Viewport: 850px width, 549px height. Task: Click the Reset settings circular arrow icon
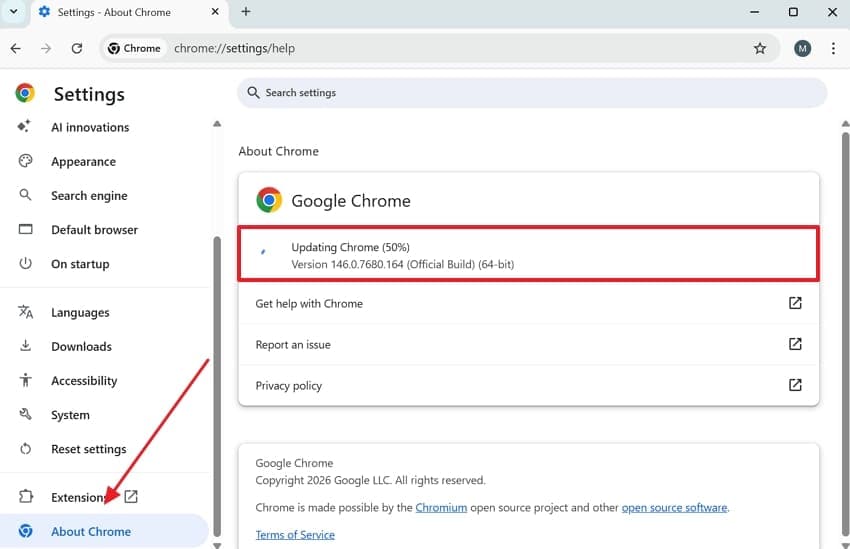tap(25, 449)
